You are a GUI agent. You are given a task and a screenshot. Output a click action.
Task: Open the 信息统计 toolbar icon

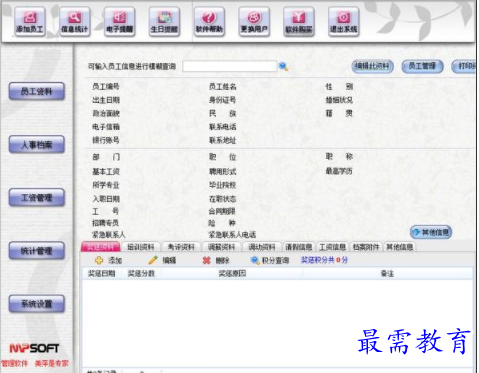pos(75,22)
